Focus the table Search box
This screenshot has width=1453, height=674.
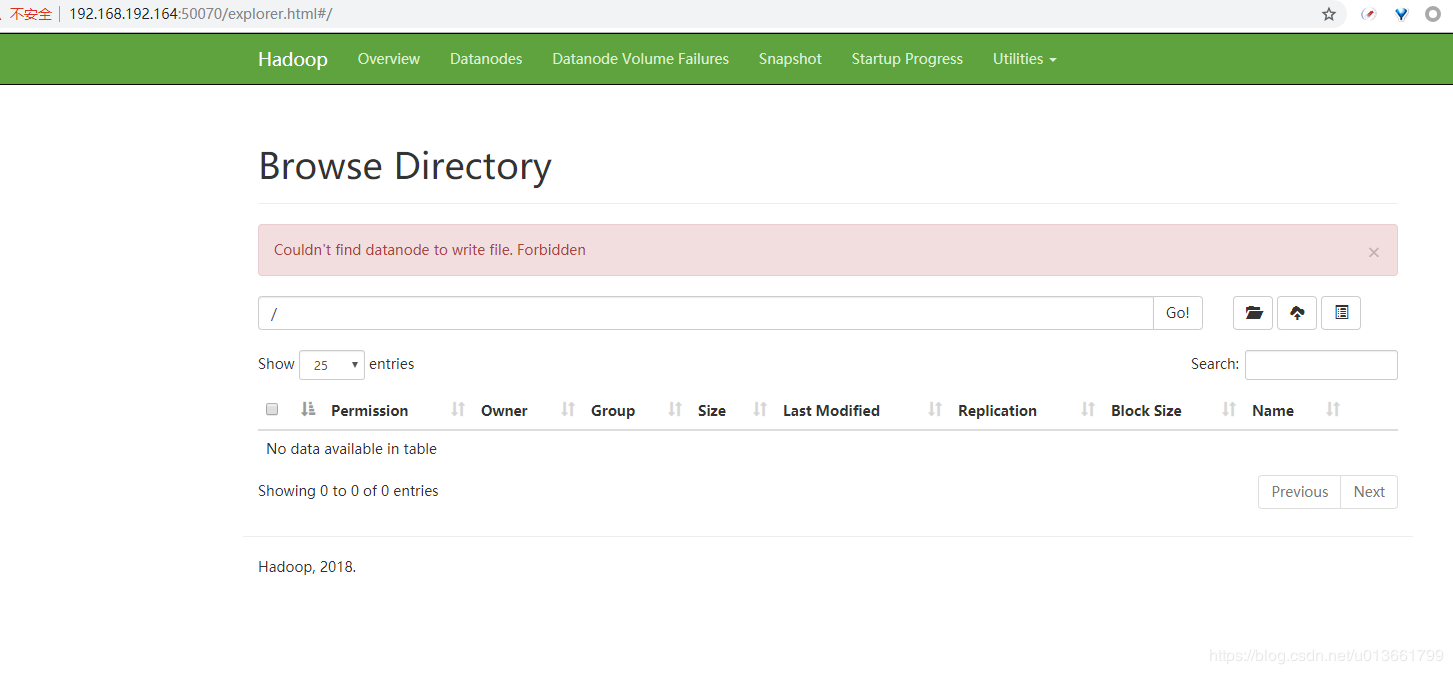click(1321, 365)
